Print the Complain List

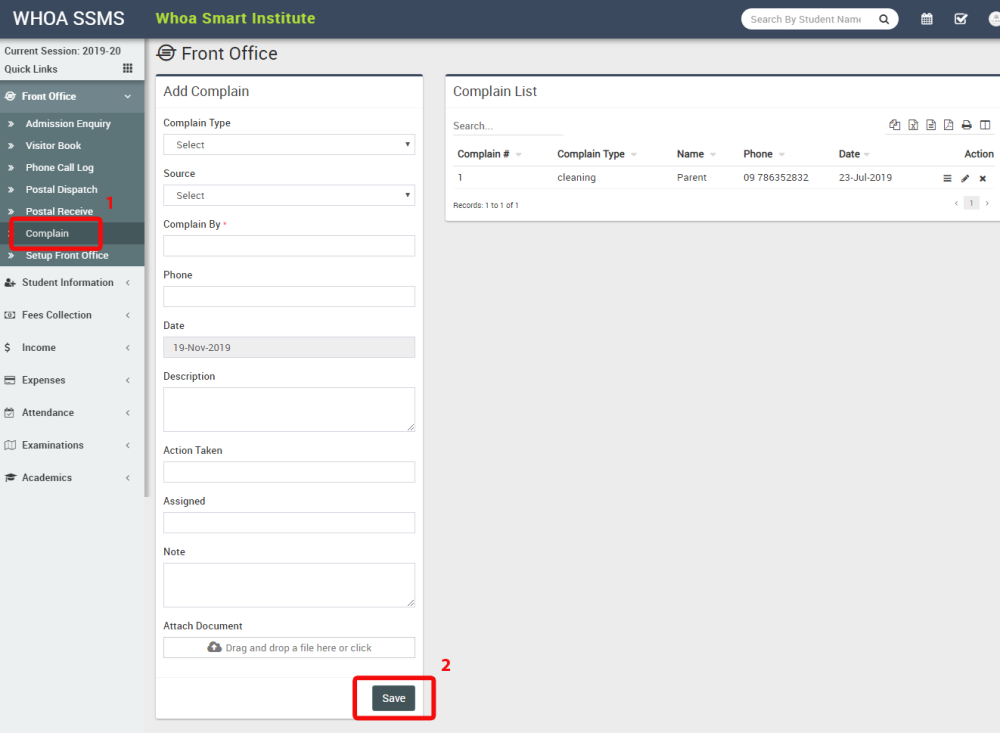click(x=966, y=124)
